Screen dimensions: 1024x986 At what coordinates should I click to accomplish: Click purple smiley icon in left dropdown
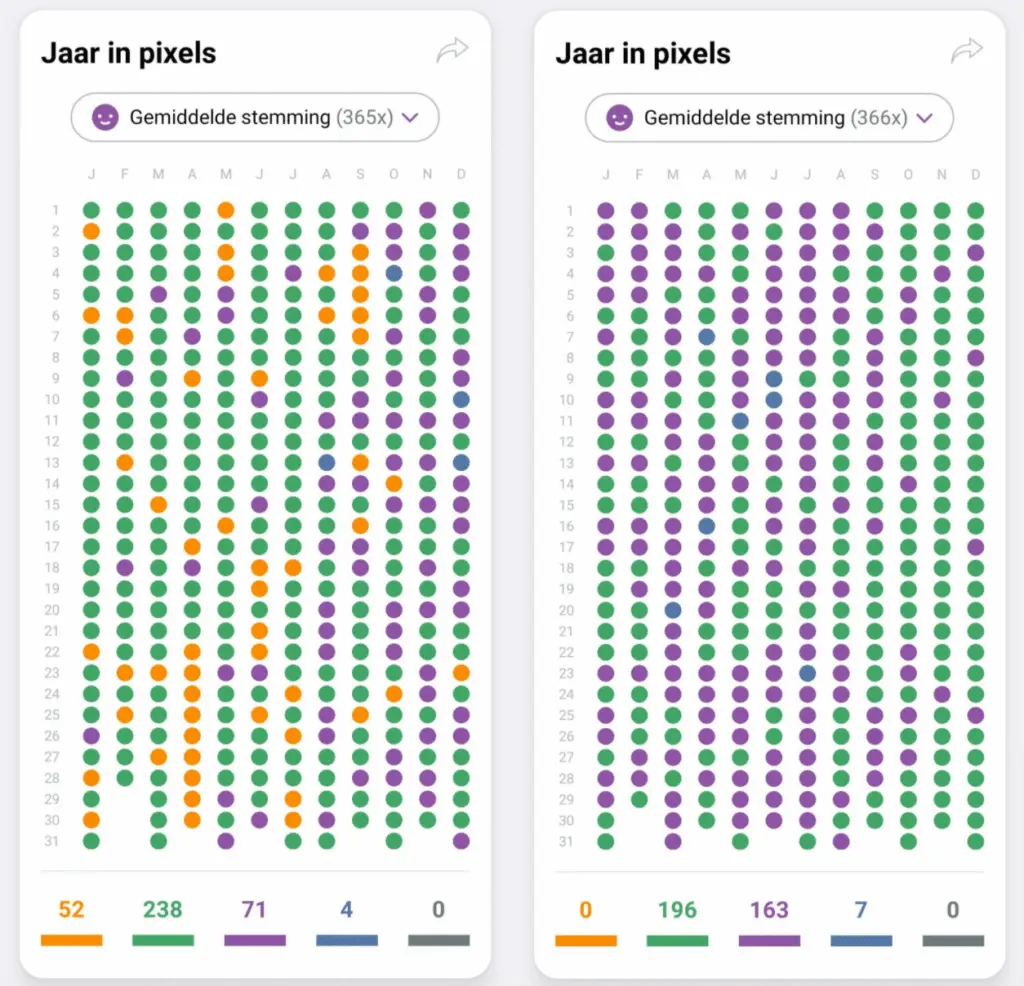click(105, 118)
